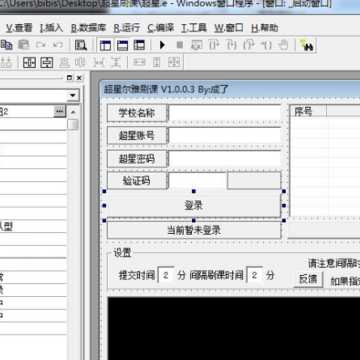Click the 超星密码 input field
This screenshot has height=360, width=360.
(x=225, y=158)
